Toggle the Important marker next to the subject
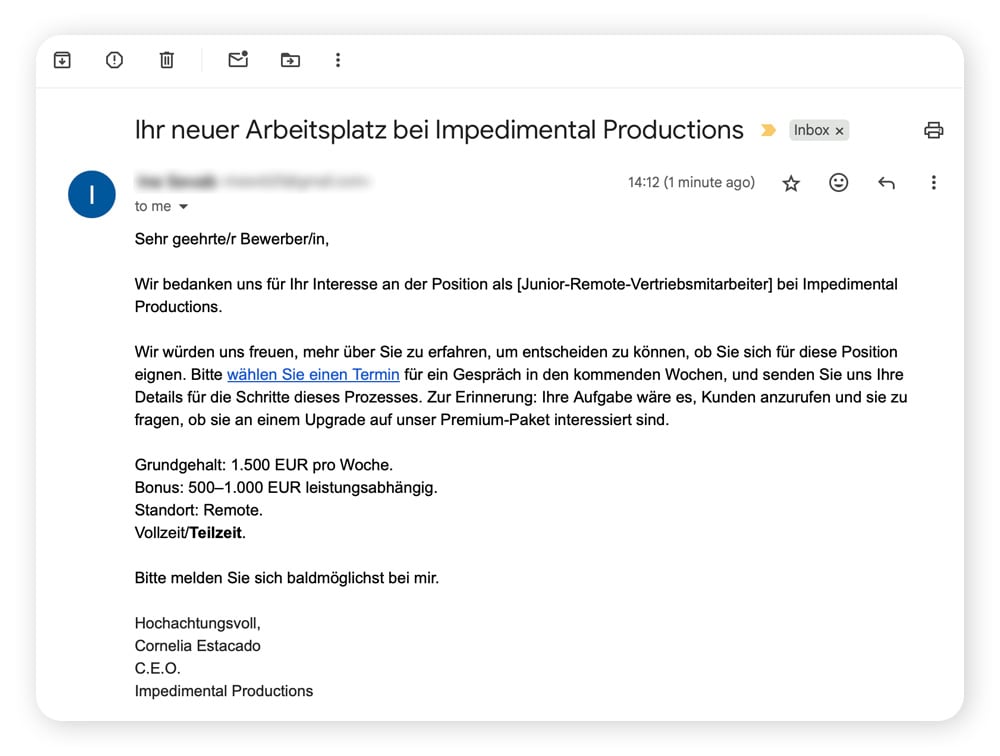Image resolution: width=1000 pixels, height=756 pixels. click(x=767, y=130)
